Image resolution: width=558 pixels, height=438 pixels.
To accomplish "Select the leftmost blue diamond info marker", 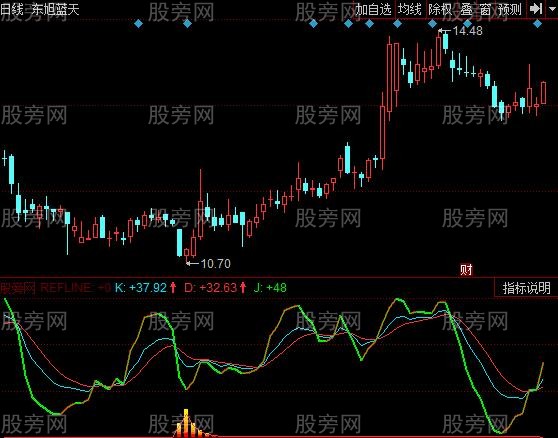I will click(x=138, y=24).
